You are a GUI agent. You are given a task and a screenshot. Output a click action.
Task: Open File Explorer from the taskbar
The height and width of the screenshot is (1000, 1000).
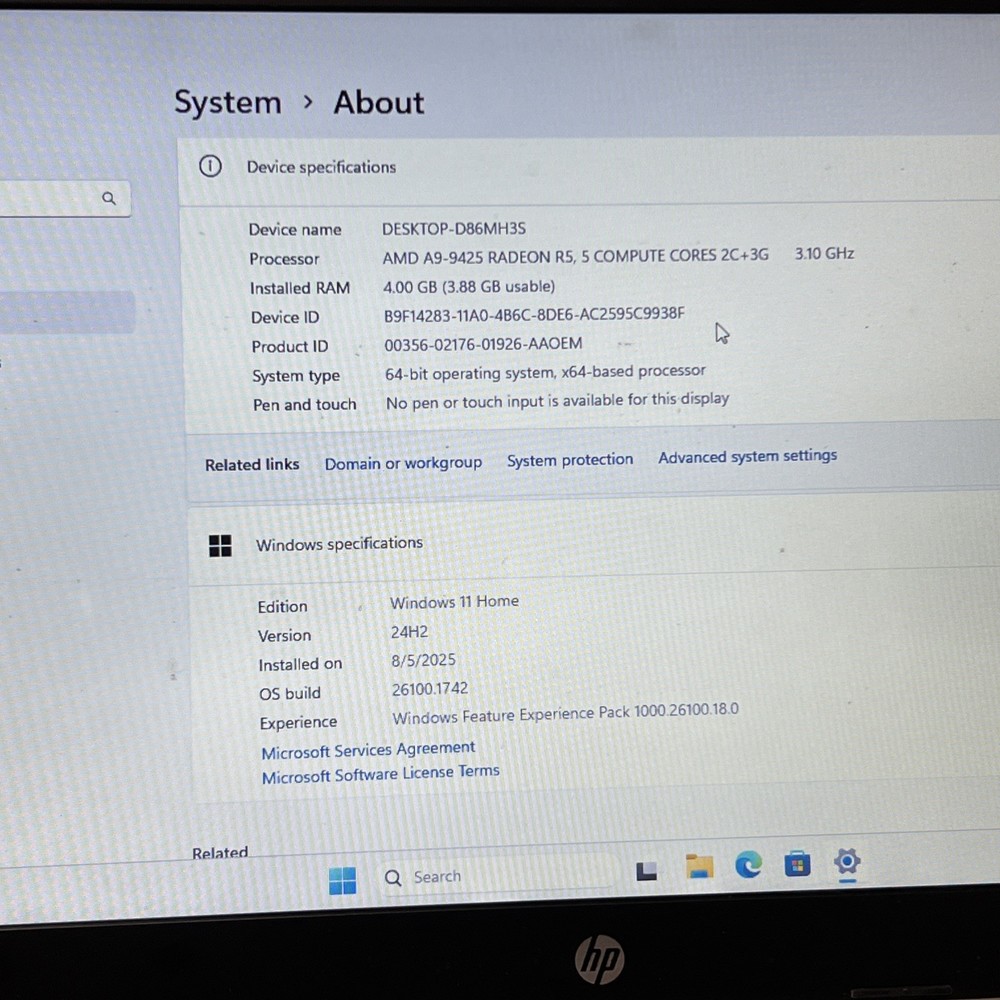pyautogui.click(x=699, y=866)
